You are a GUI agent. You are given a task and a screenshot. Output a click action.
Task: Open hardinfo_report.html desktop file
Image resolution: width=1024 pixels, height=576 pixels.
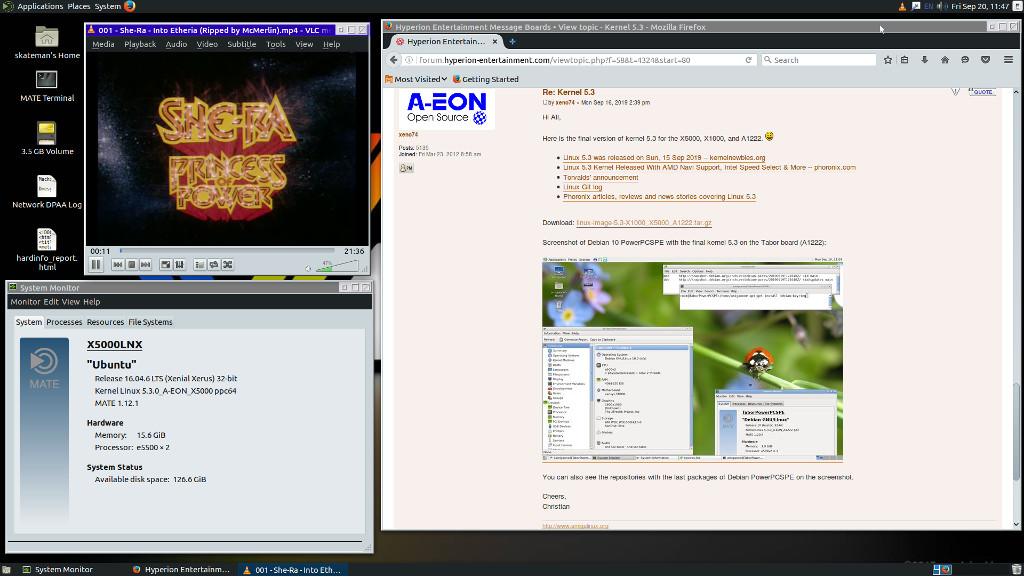point(46,250)
